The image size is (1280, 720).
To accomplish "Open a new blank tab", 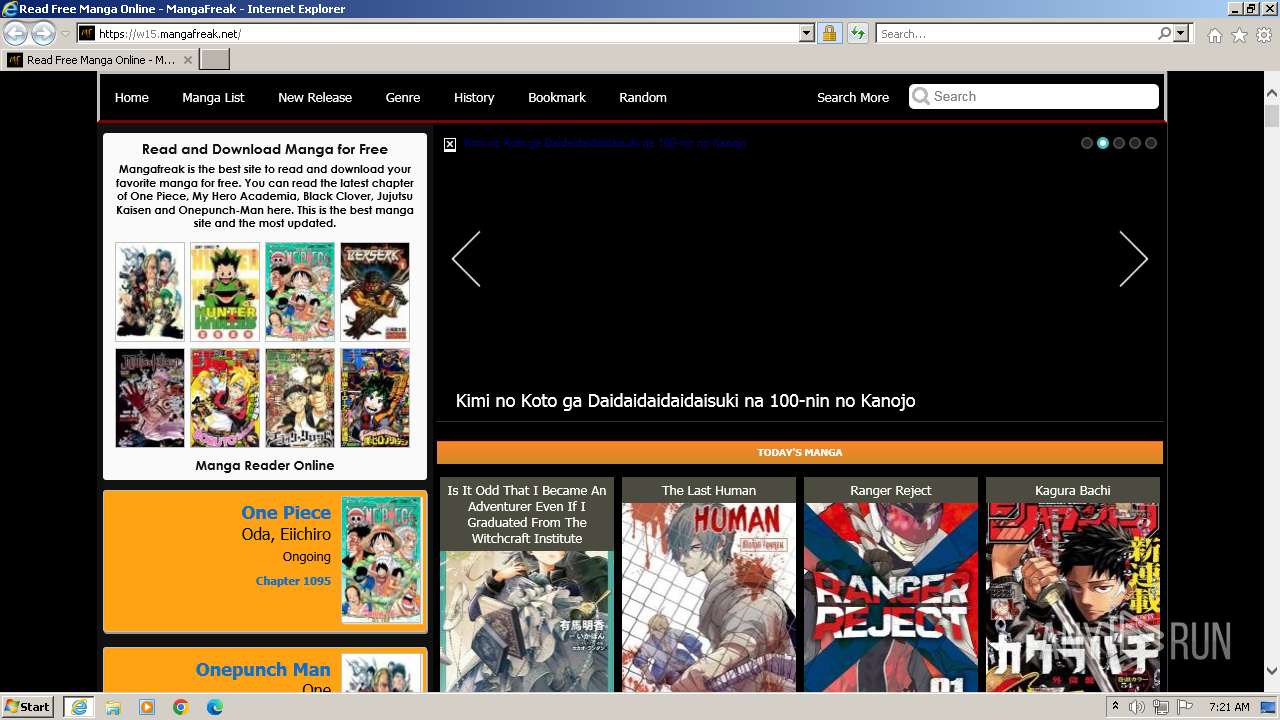I will pos(215,60).
